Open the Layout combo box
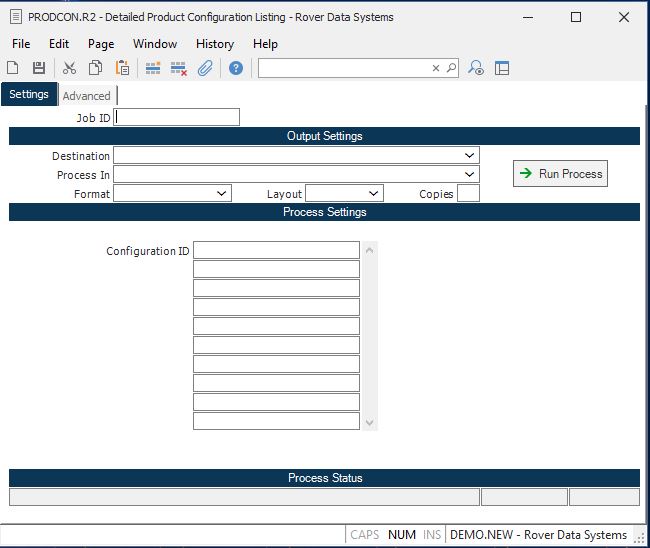 (x=374, y=194)
